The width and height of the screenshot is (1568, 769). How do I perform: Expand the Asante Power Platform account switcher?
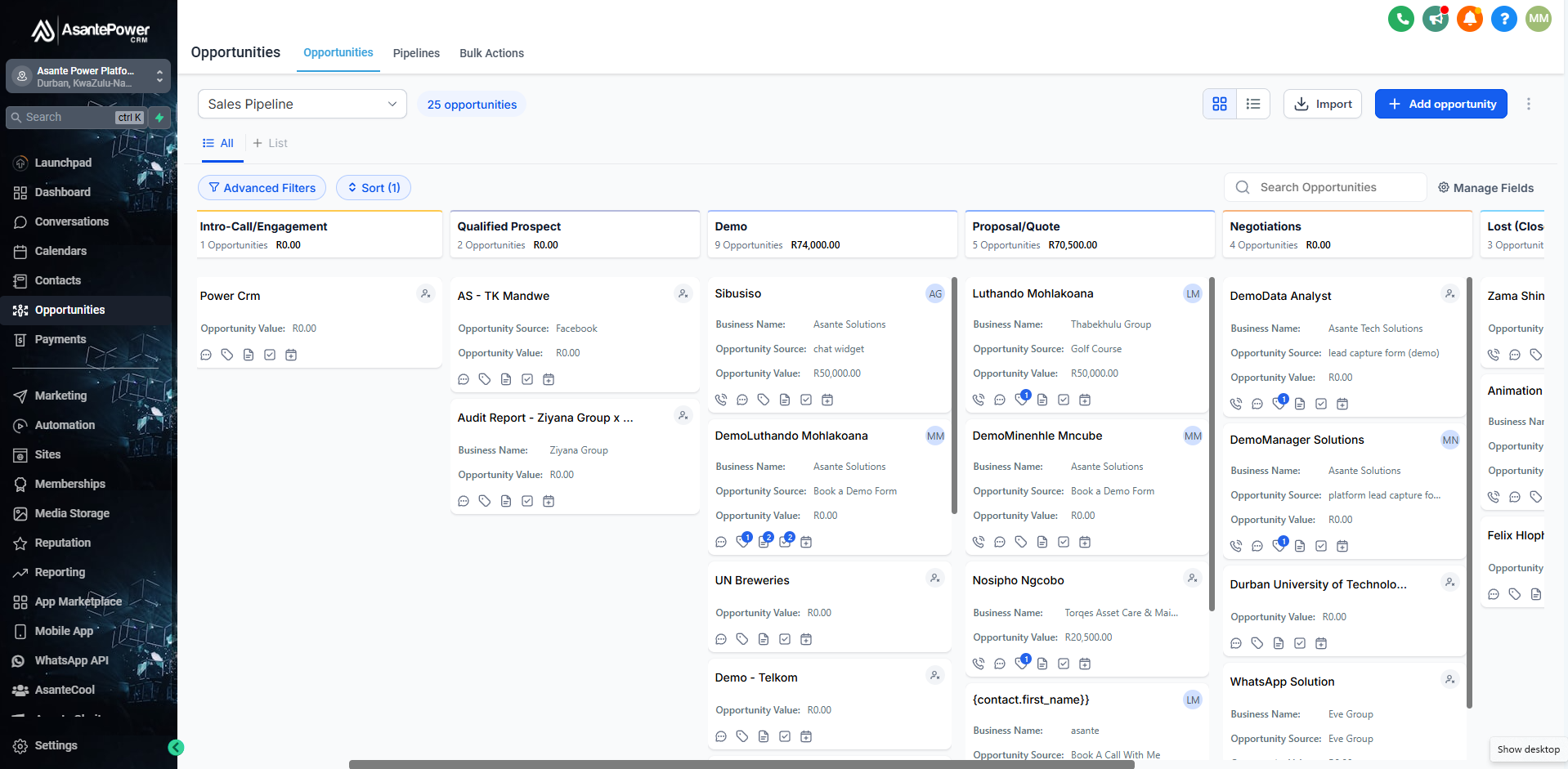88,76
